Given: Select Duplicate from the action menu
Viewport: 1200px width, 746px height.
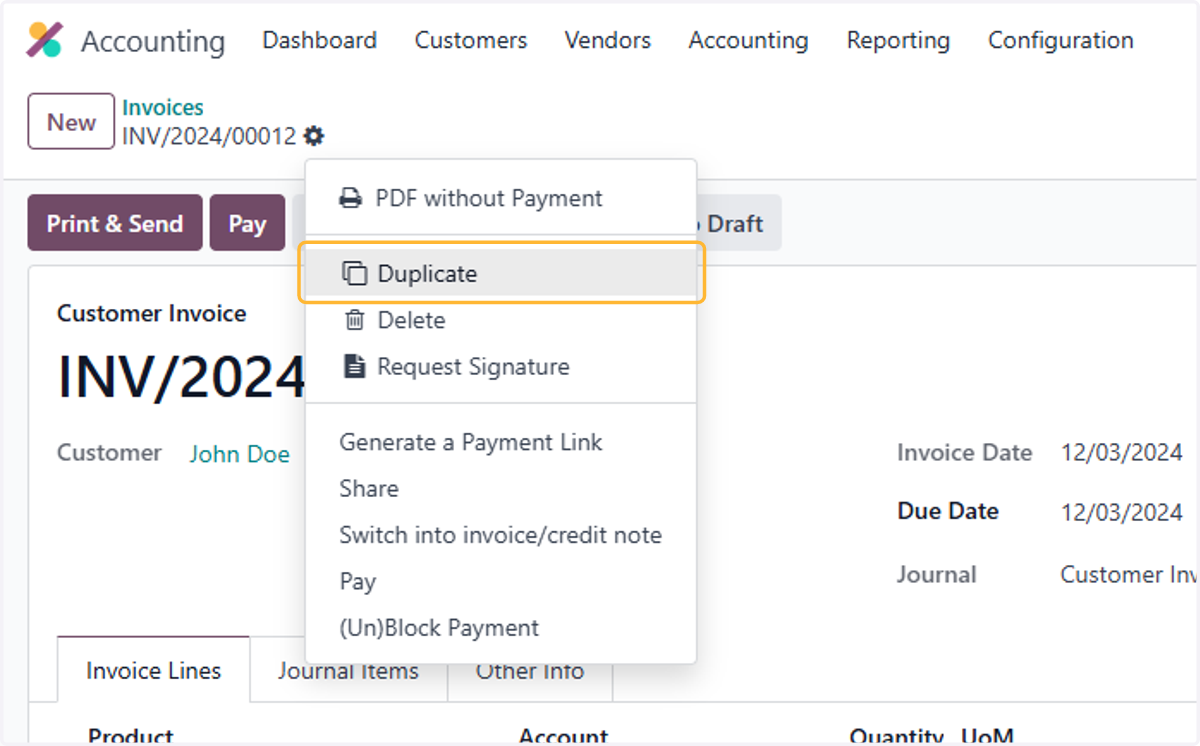Looking at the screenshot, I should (x=501, y=273).
